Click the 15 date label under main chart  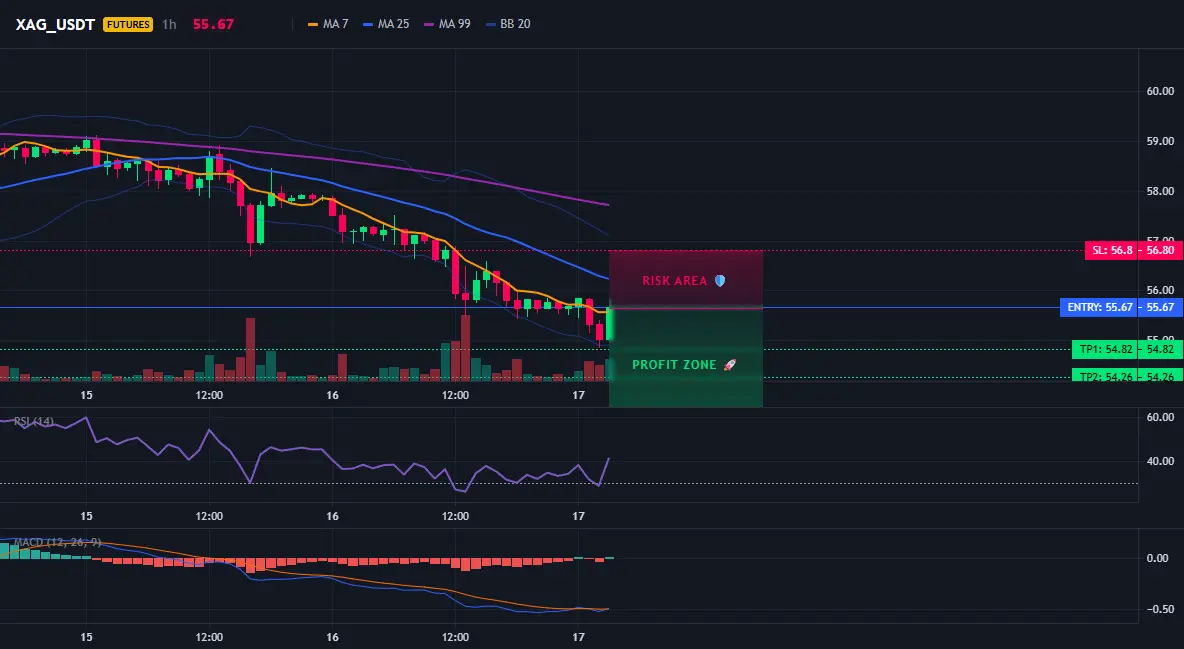[x=86, y=395]
